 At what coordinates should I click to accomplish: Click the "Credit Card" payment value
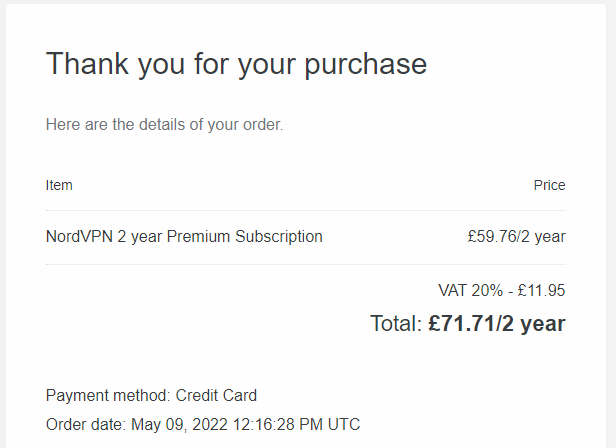coord(216,395)
